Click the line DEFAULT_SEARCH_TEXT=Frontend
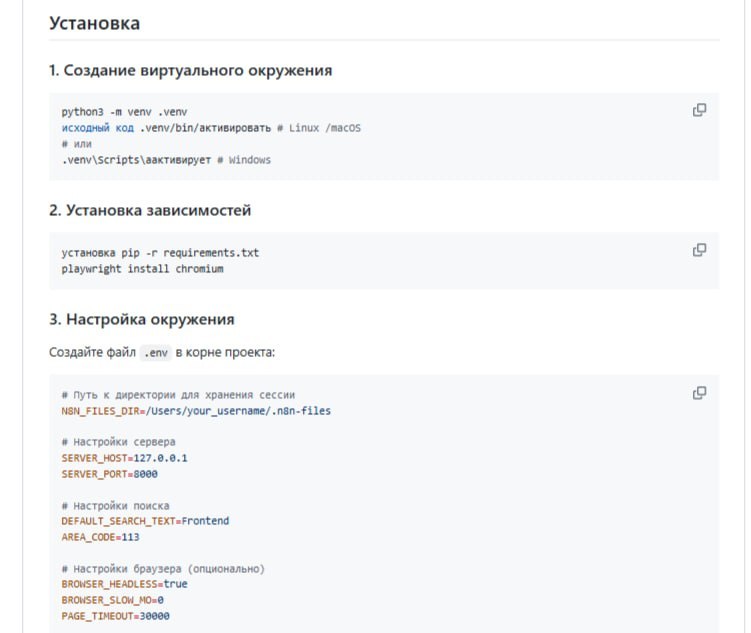The image size is (751, 633). point(145,521)
